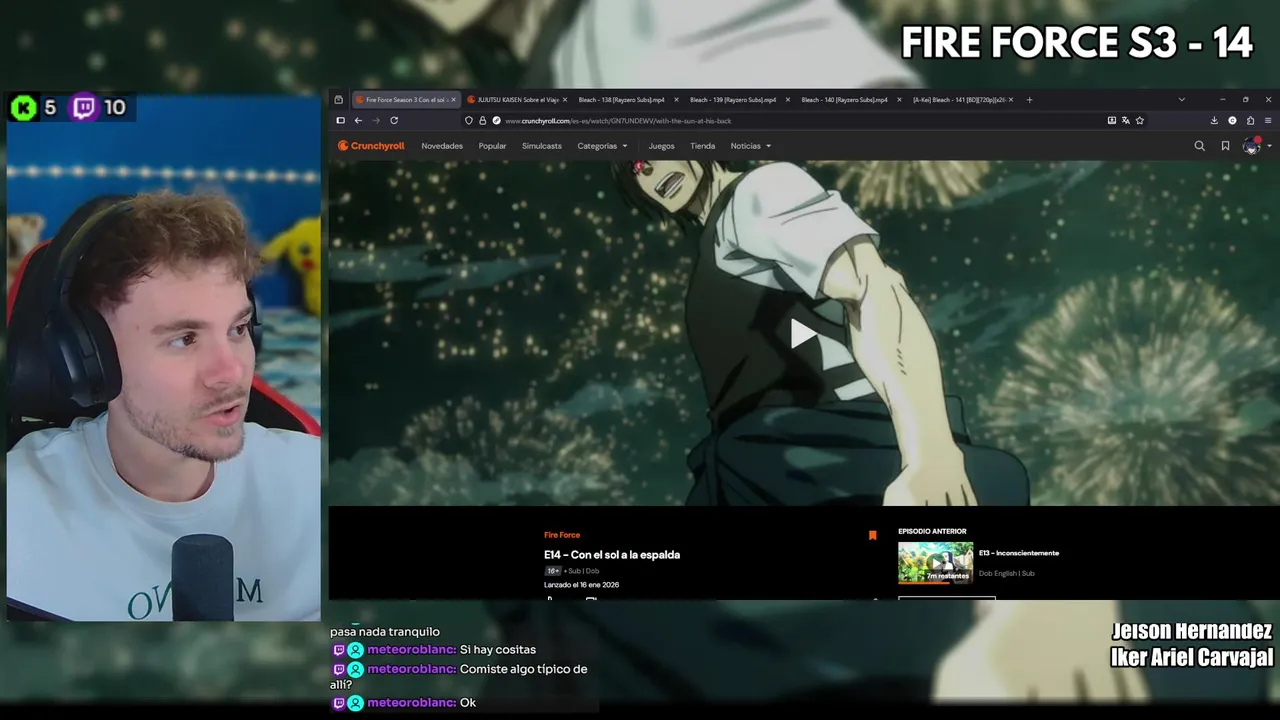This screenshot has width=1280, height=720.
Task: Open the Juegos link
Action: pos(661,146)
